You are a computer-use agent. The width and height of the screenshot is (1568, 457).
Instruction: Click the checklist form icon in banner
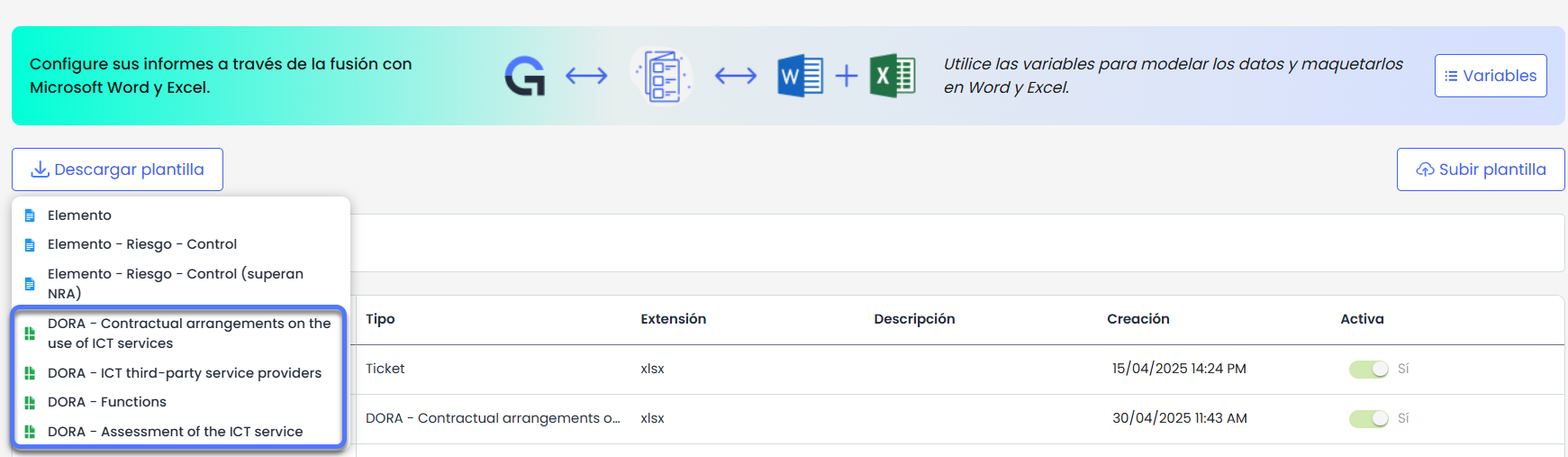point(662,76)
